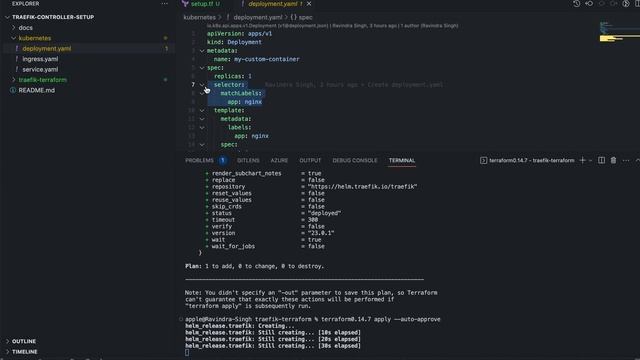Image resolution: width=640 pixels, height=360 pixels.
Task: Click the terraform apply --auto-approve command line
Action: [x=313, y=319]
